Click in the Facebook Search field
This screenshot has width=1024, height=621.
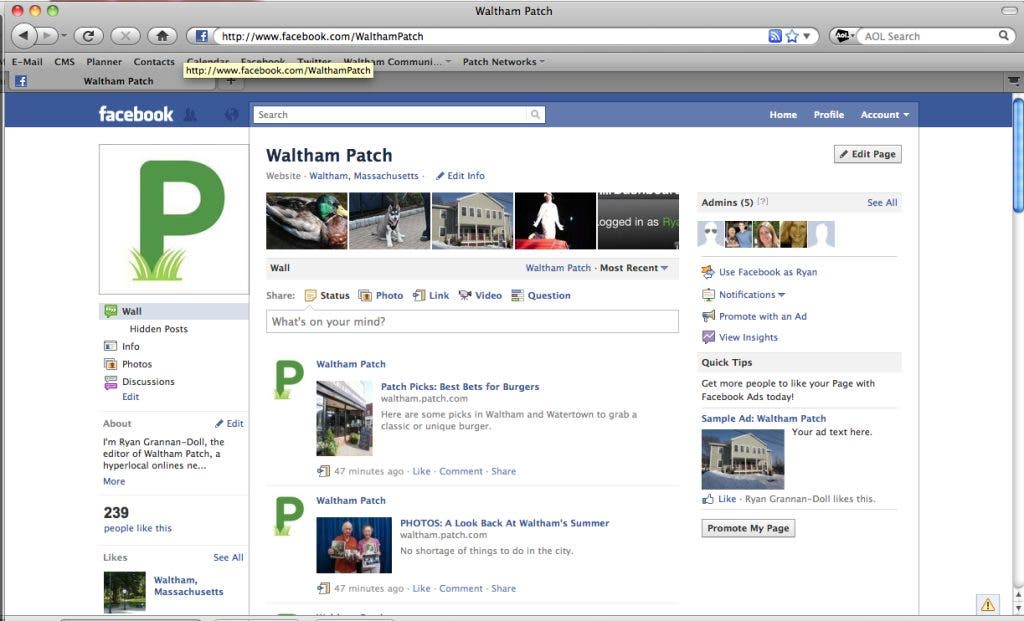click(x=390, y=114)
